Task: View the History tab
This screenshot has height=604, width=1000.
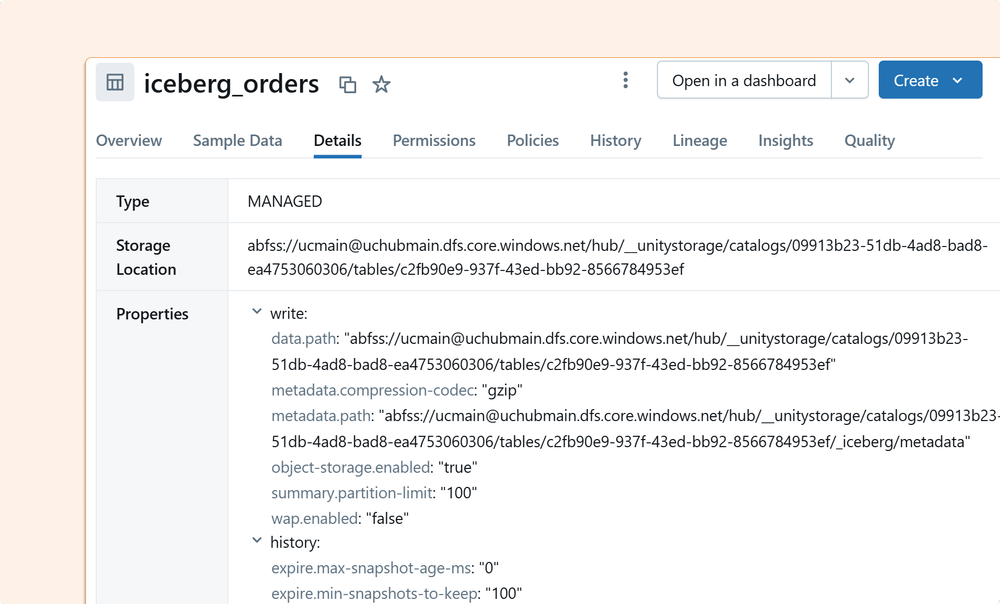Action: click(615, 141)
